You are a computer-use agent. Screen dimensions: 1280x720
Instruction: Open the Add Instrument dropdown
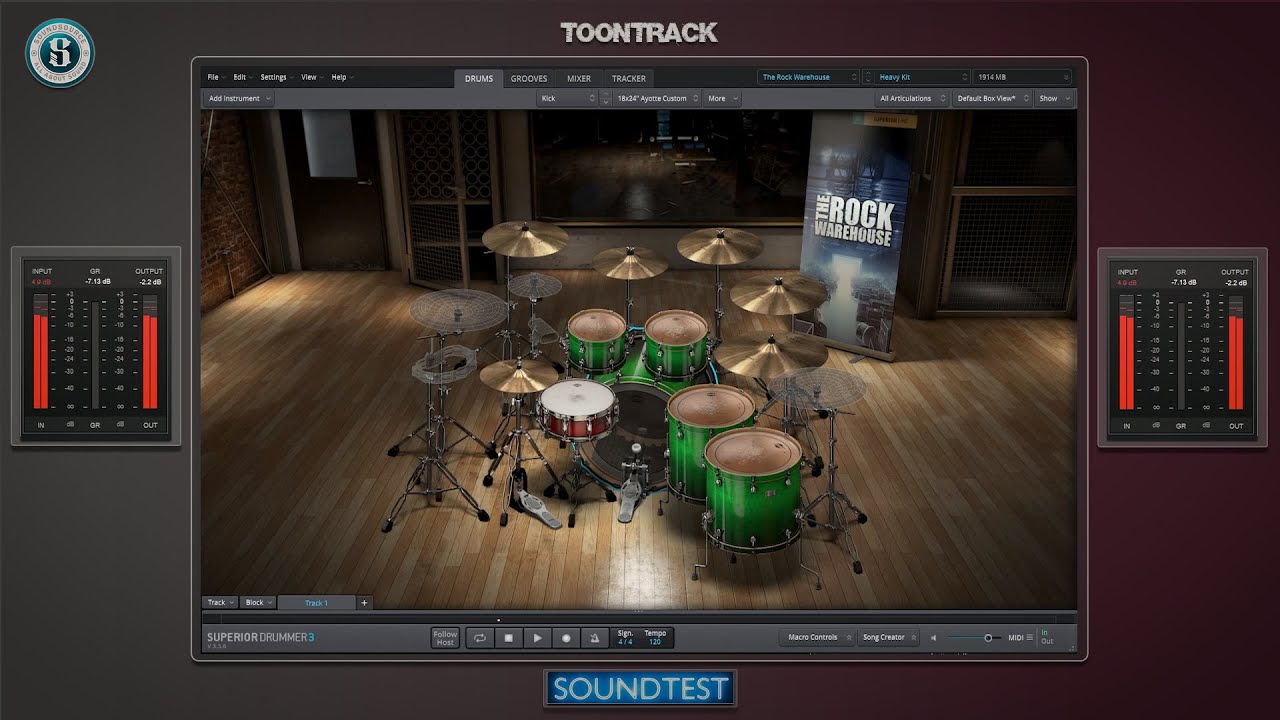[239, 99]
